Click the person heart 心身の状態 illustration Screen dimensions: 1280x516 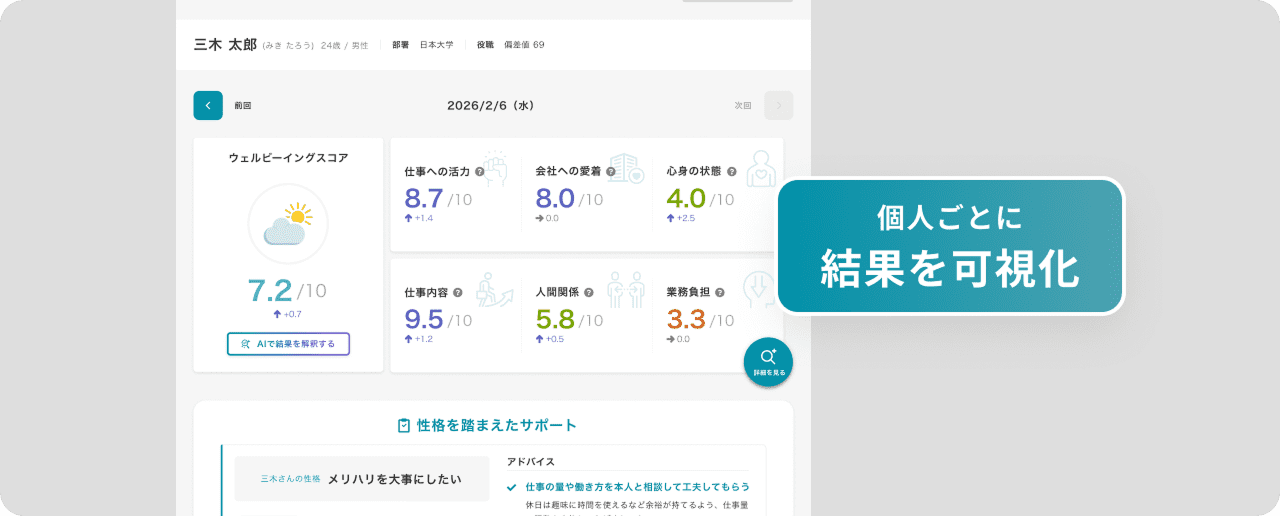761,168
